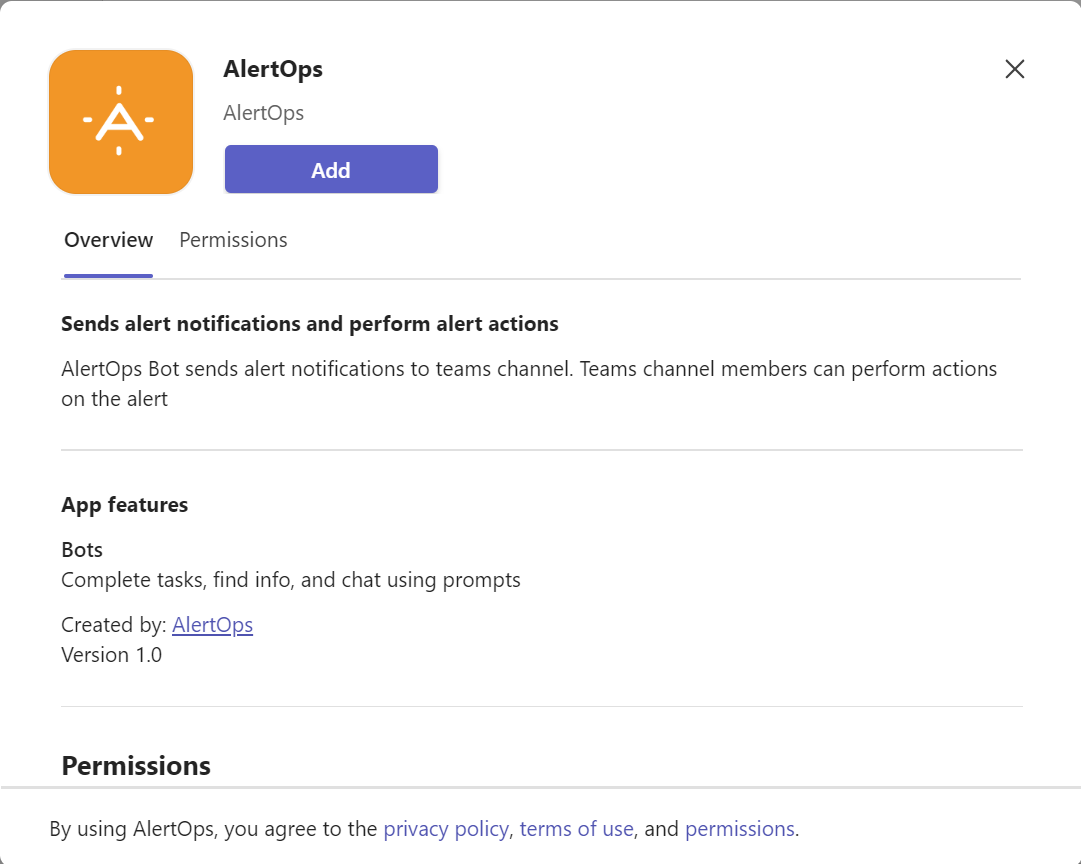The height and width of the screenshot is (864, 1081).
Task: Open the privacy policy link
Action: click(447, 829)
